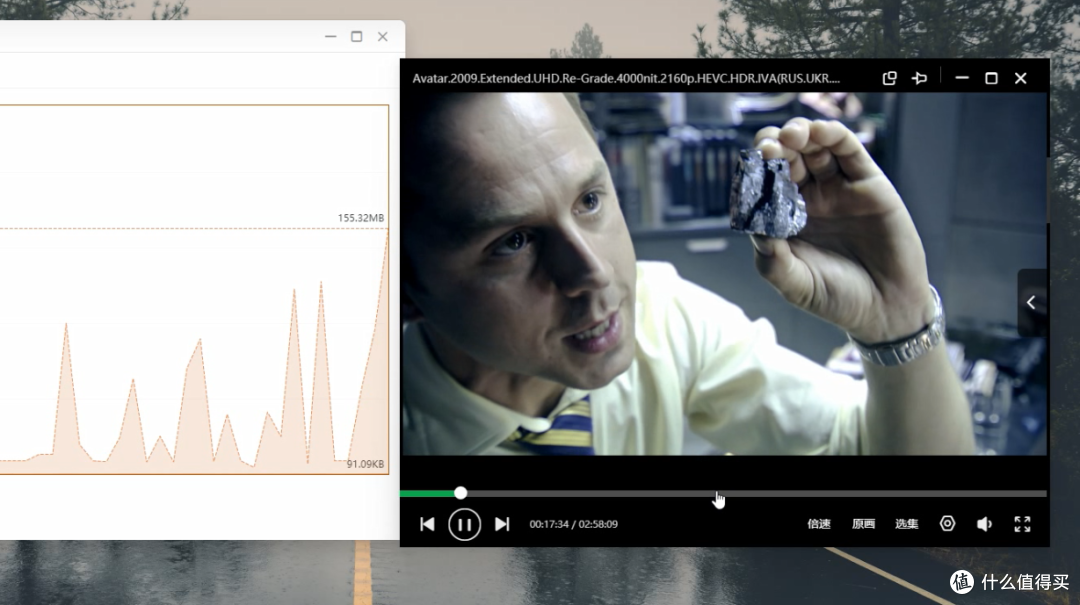Open the 原画 quality selector

(x=863, y=524)
